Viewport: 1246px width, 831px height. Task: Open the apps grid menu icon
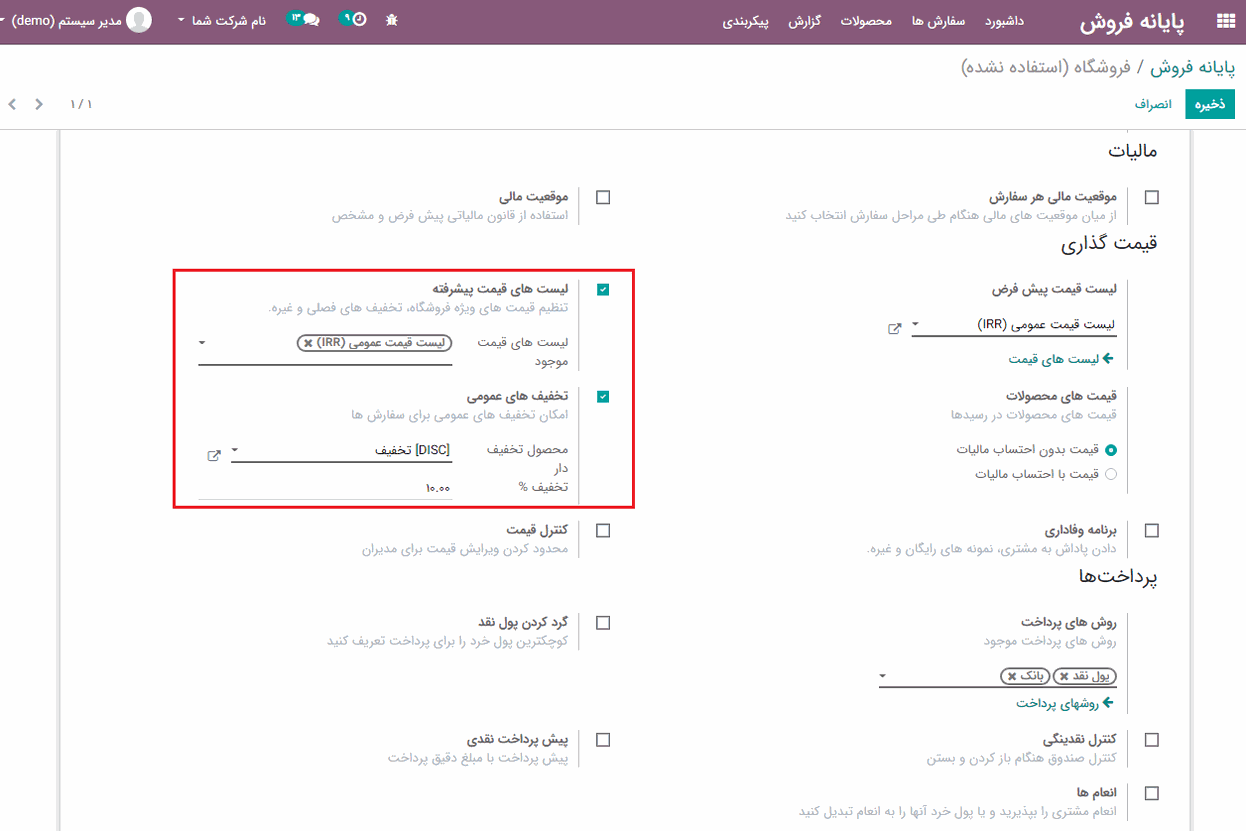[x=1225, y=22]
